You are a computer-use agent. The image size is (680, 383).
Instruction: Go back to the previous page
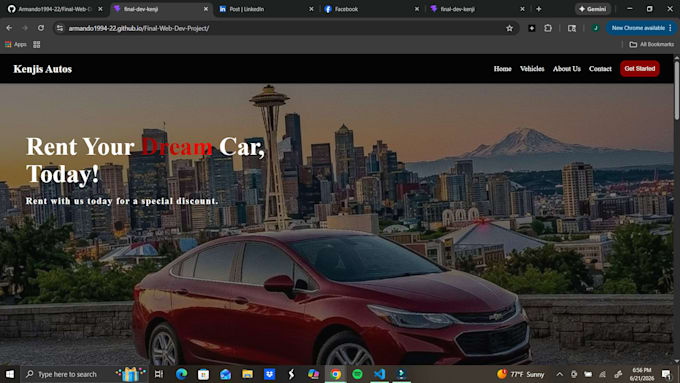point(9,28)
